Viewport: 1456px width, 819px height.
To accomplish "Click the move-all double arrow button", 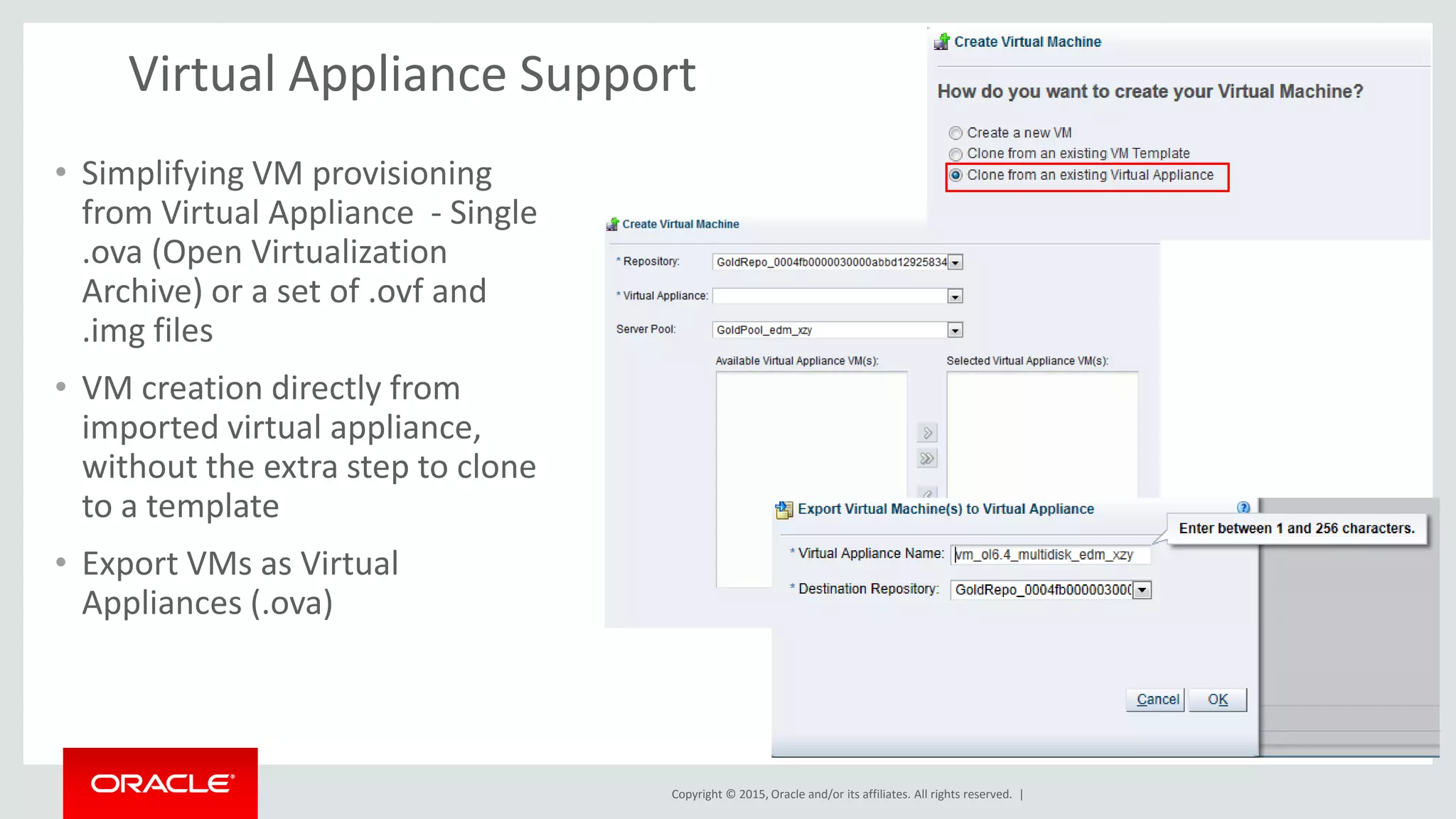I will [x=927, y=459].
